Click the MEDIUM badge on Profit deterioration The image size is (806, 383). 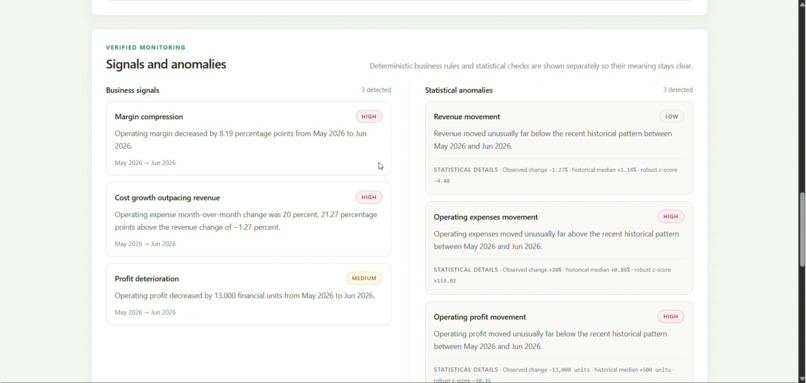[x=364, y=279]
